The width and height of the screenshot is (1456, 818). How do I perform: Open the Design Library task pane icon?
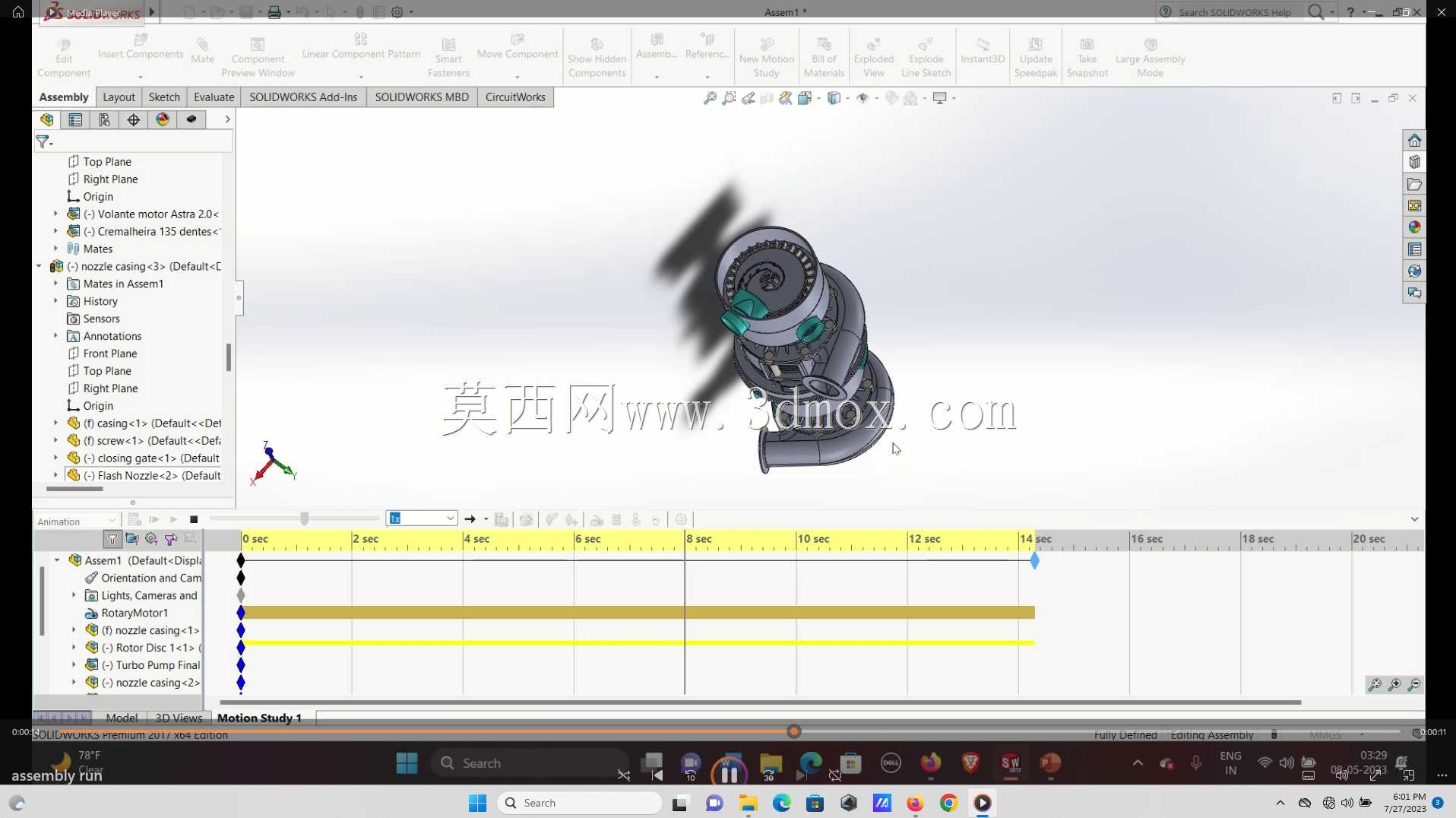[x=1414, y=162]
